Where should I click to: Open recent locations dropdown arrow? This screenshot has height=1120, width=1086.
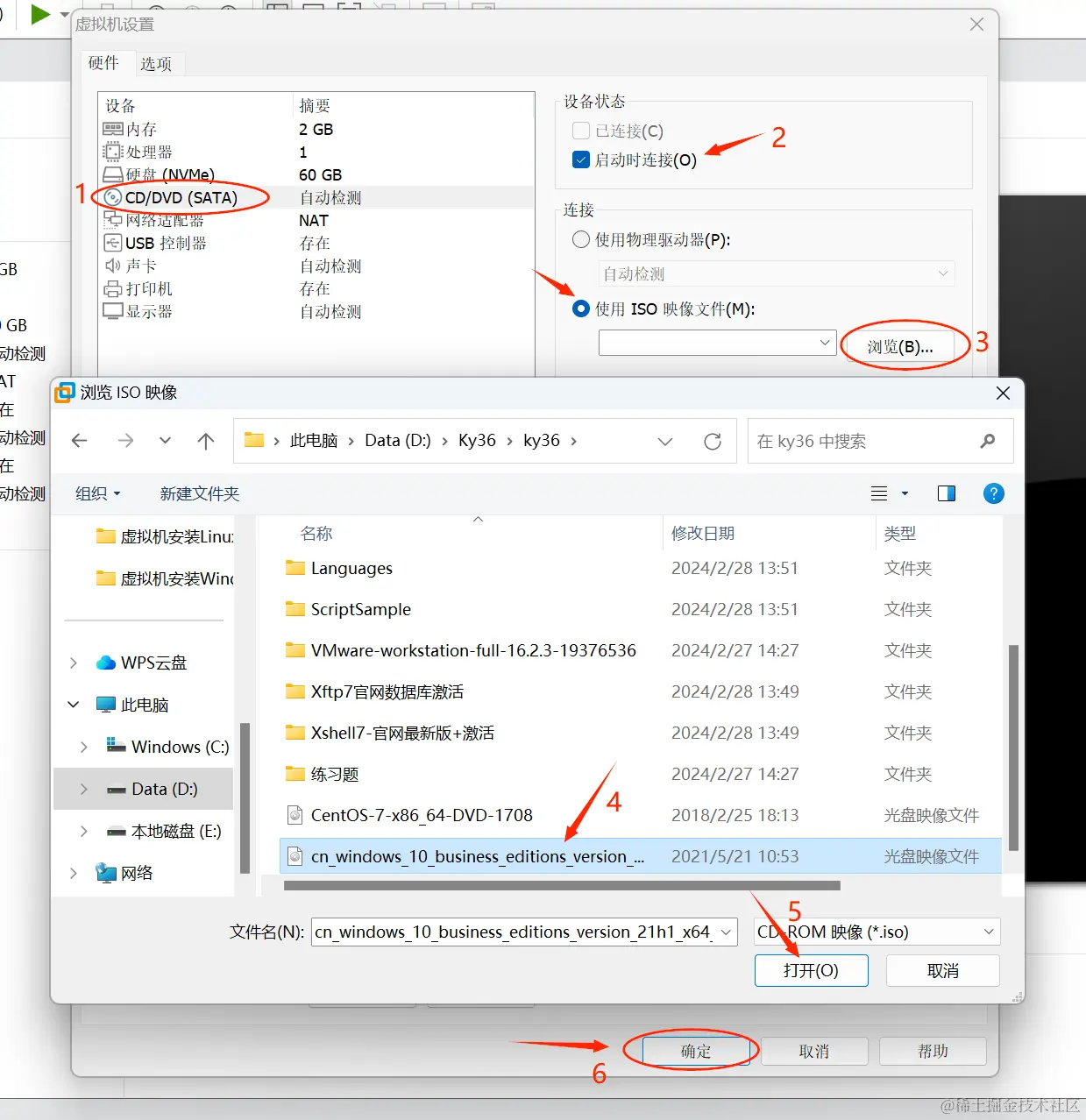coord(165,441)
